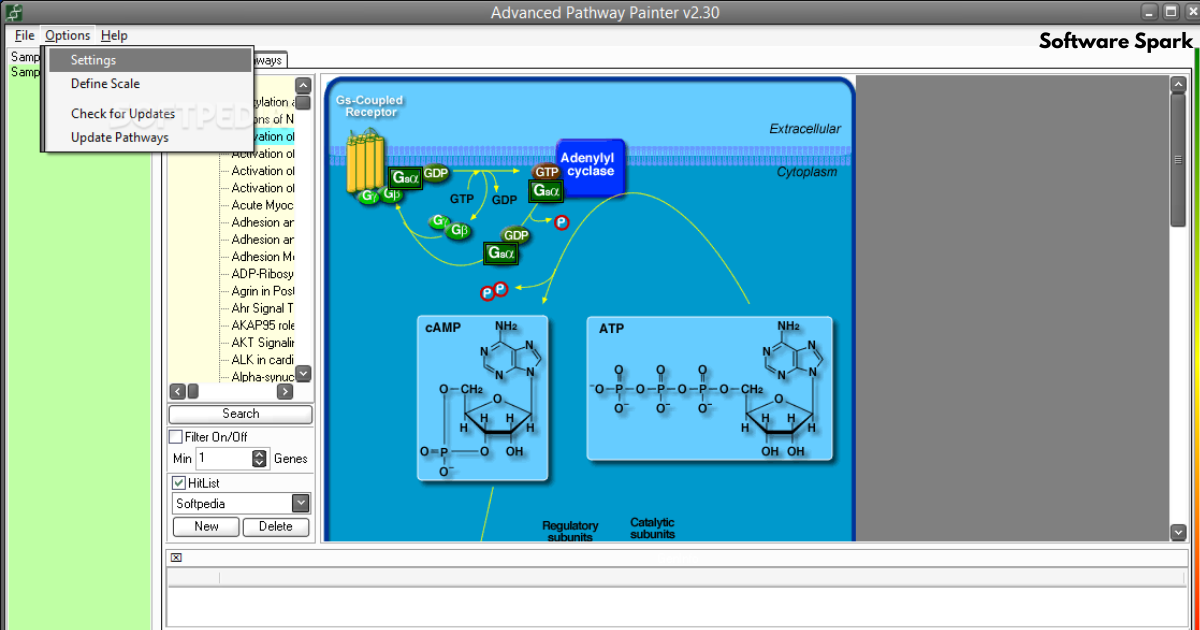Open the Softpedia hit list dropdown
The height and width of the screenshot is (630, 1200).
tap(300, 503)
